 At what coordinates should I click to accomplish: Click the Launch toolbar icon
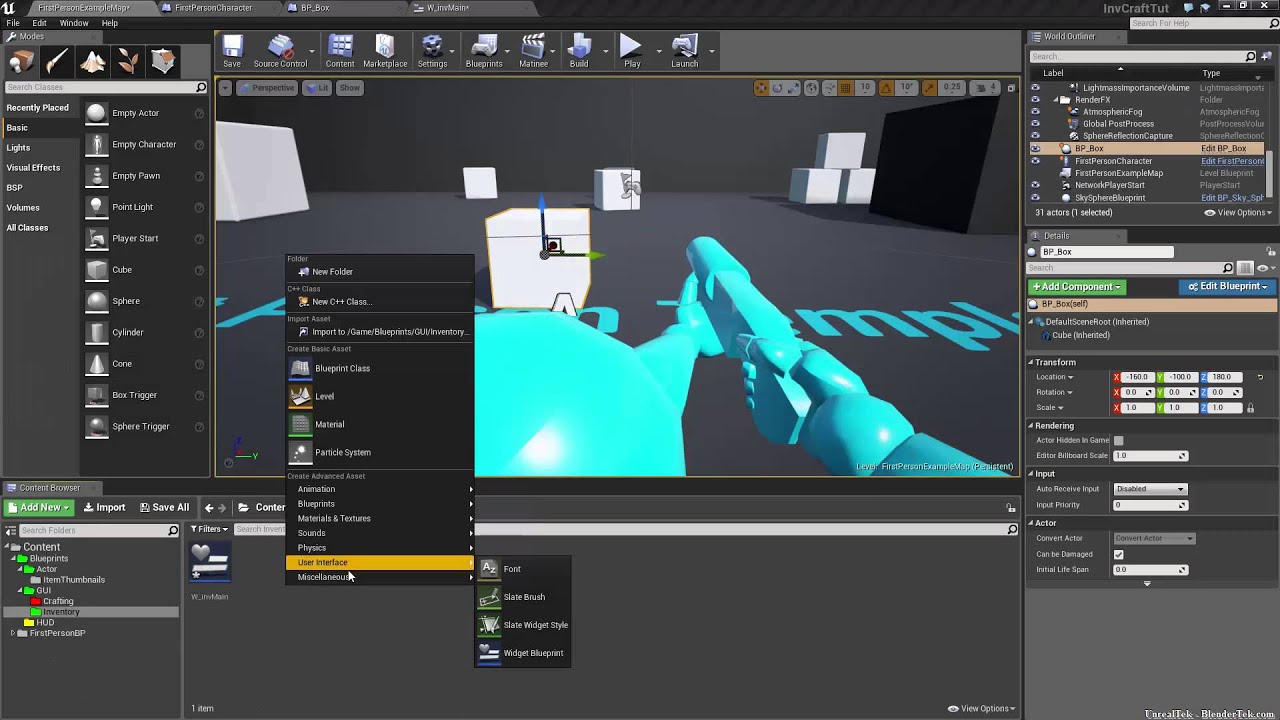685,51
